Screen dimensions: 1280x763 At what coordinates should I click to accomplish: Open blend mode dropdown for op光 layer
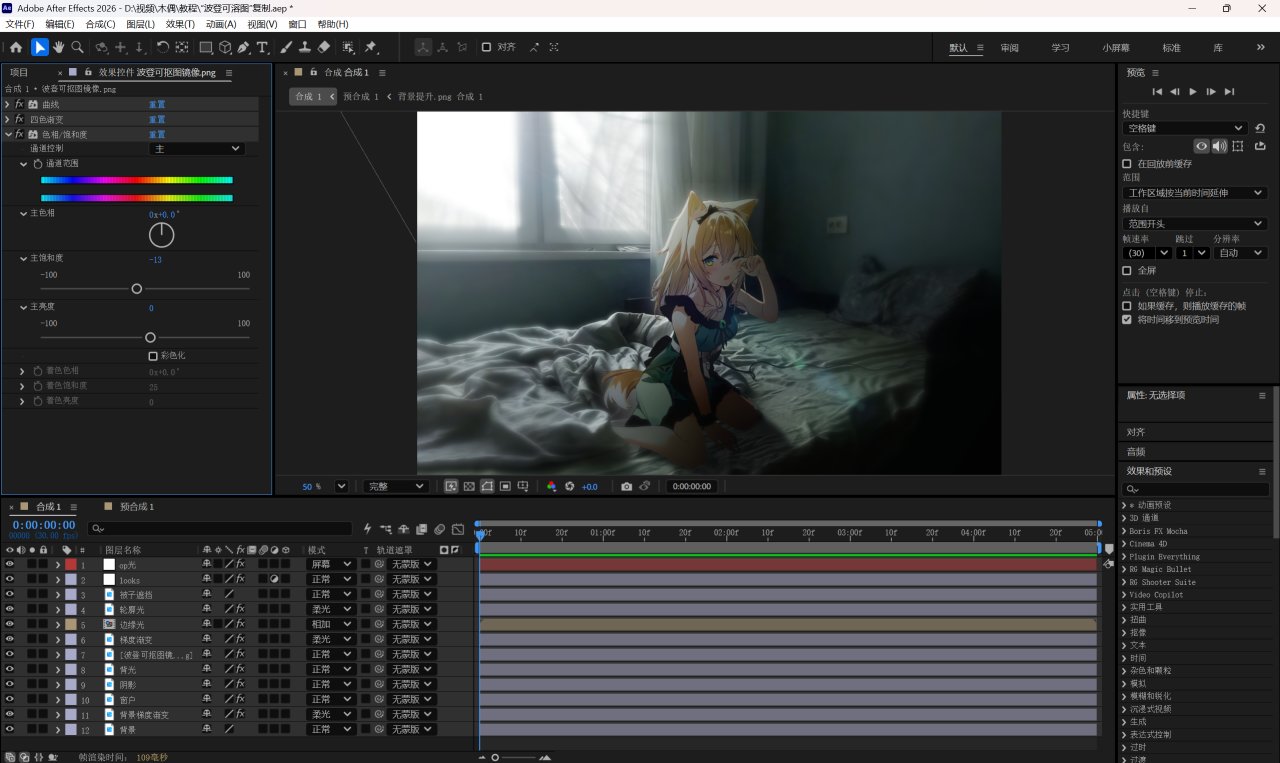(x=331, y=565)
